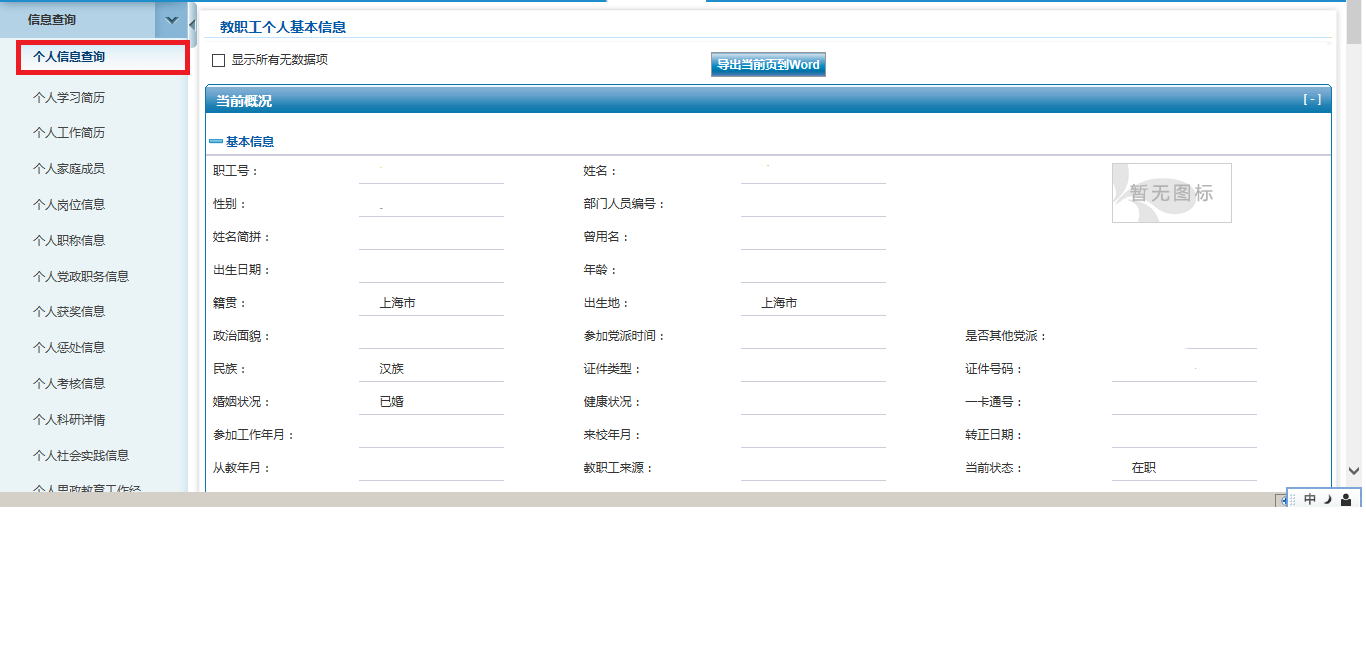Expand the 信息查询 menu chevron
The height and width of the screenshot is (664, 1366).
pyautogui.click(x=171, y=20)
